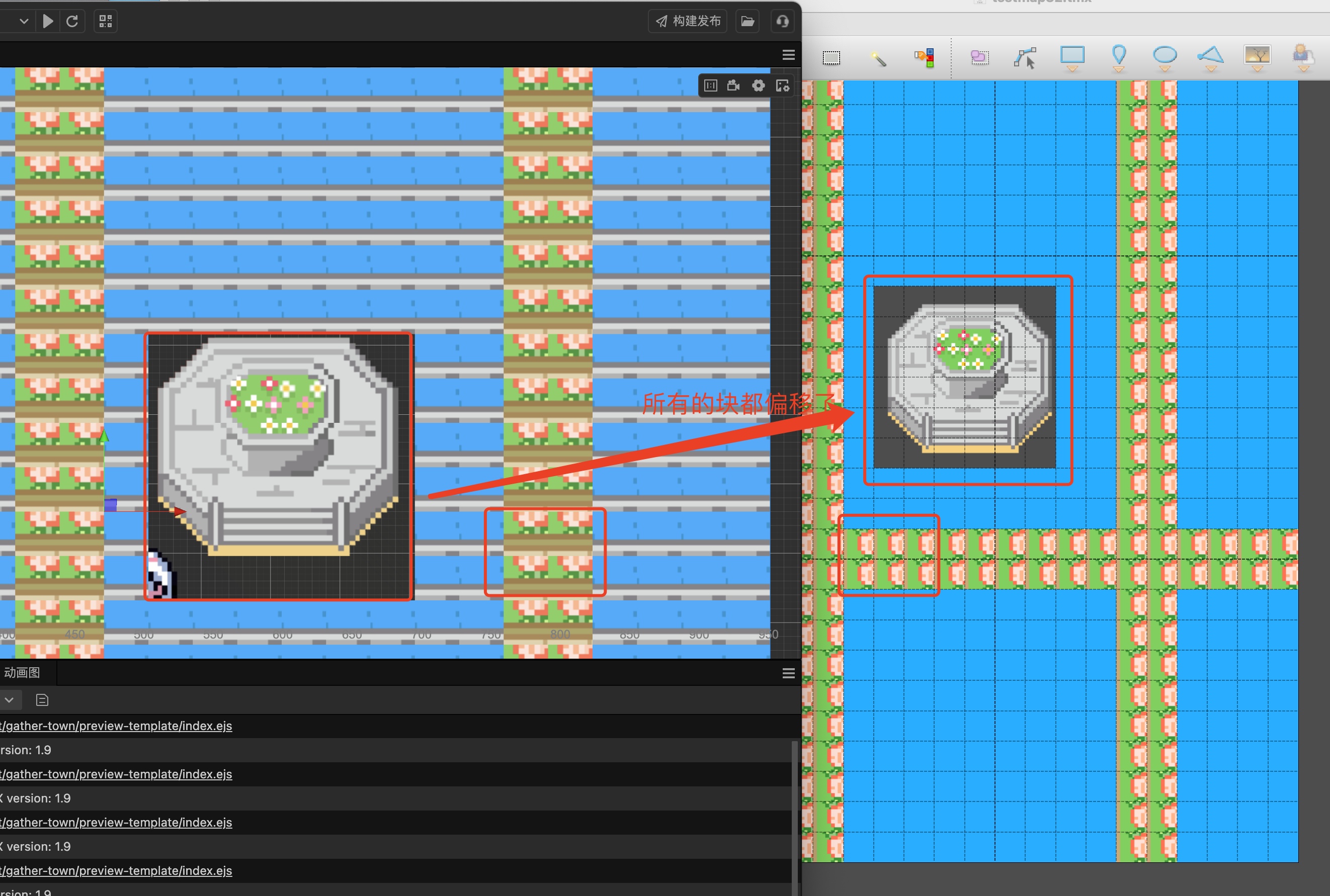Click the headset support icon
This screenshot has width=1330, height=896.
coord(782,22)
